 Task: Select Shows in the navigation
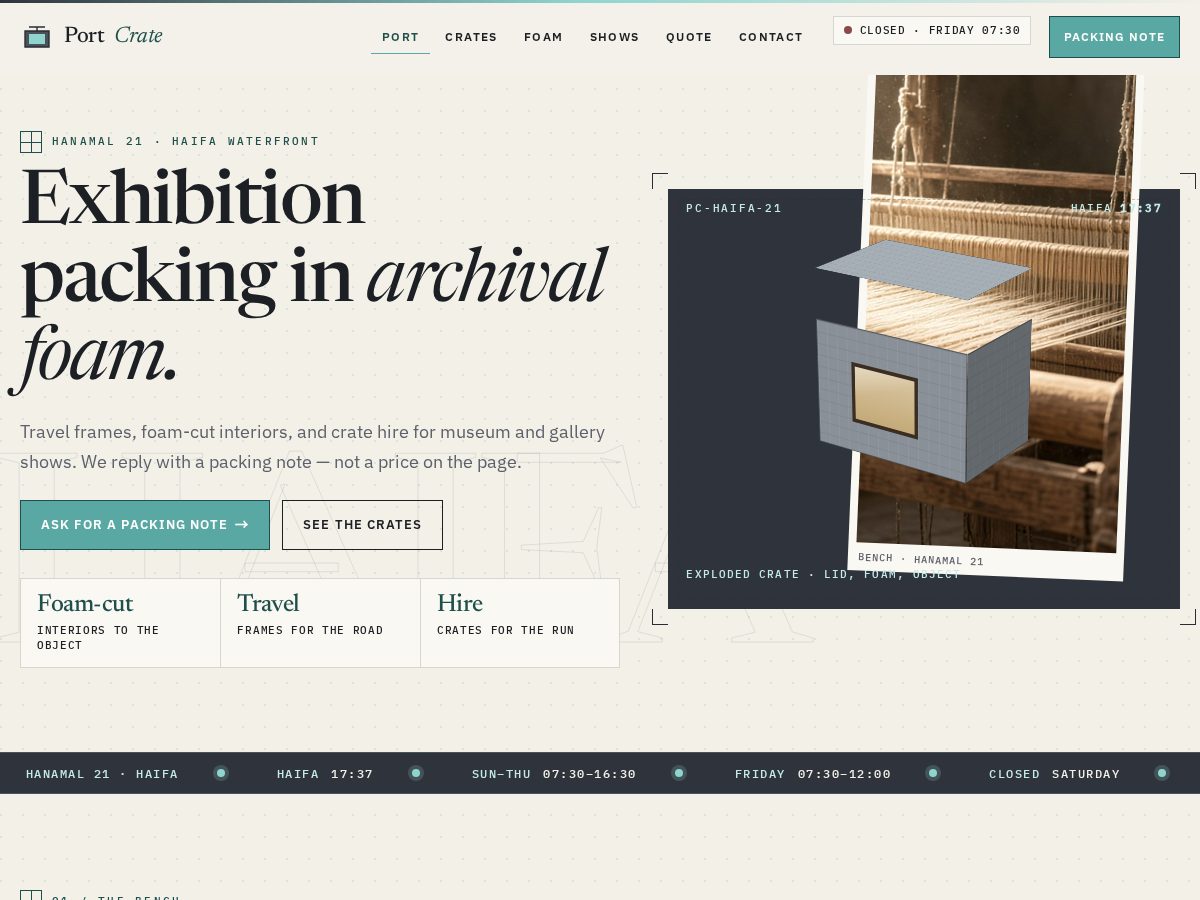pyautogui.click(x=614, y=37)
